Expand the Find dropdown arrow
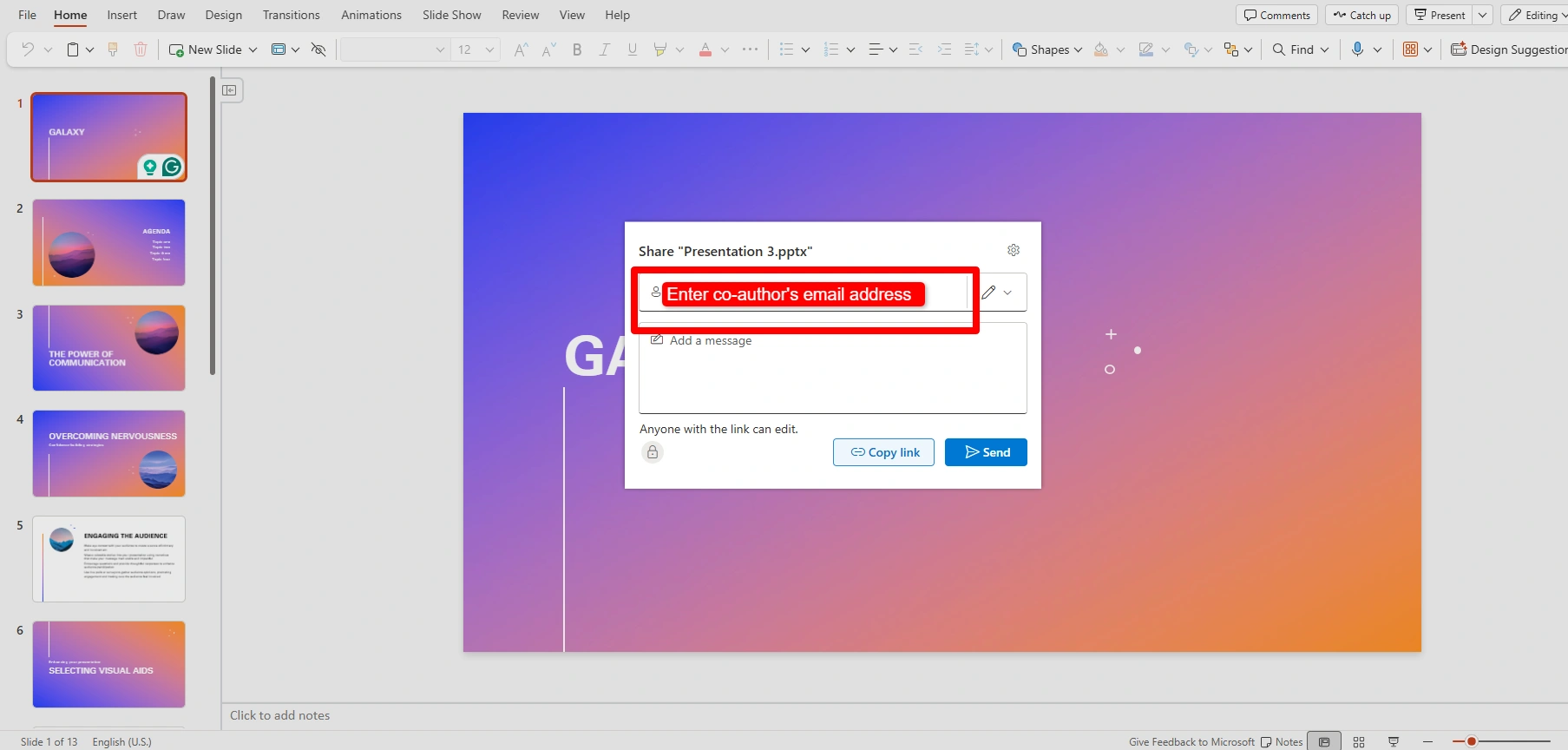 1325,49
